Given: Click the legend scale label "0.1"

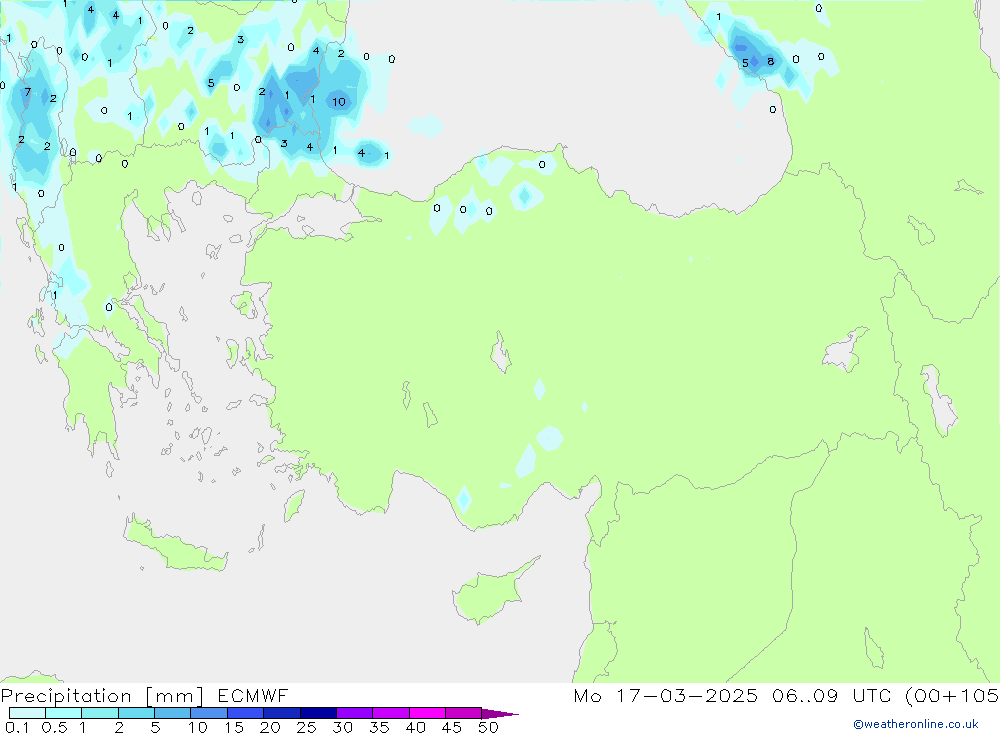Looking at the screenshot, I should (17, 727).
